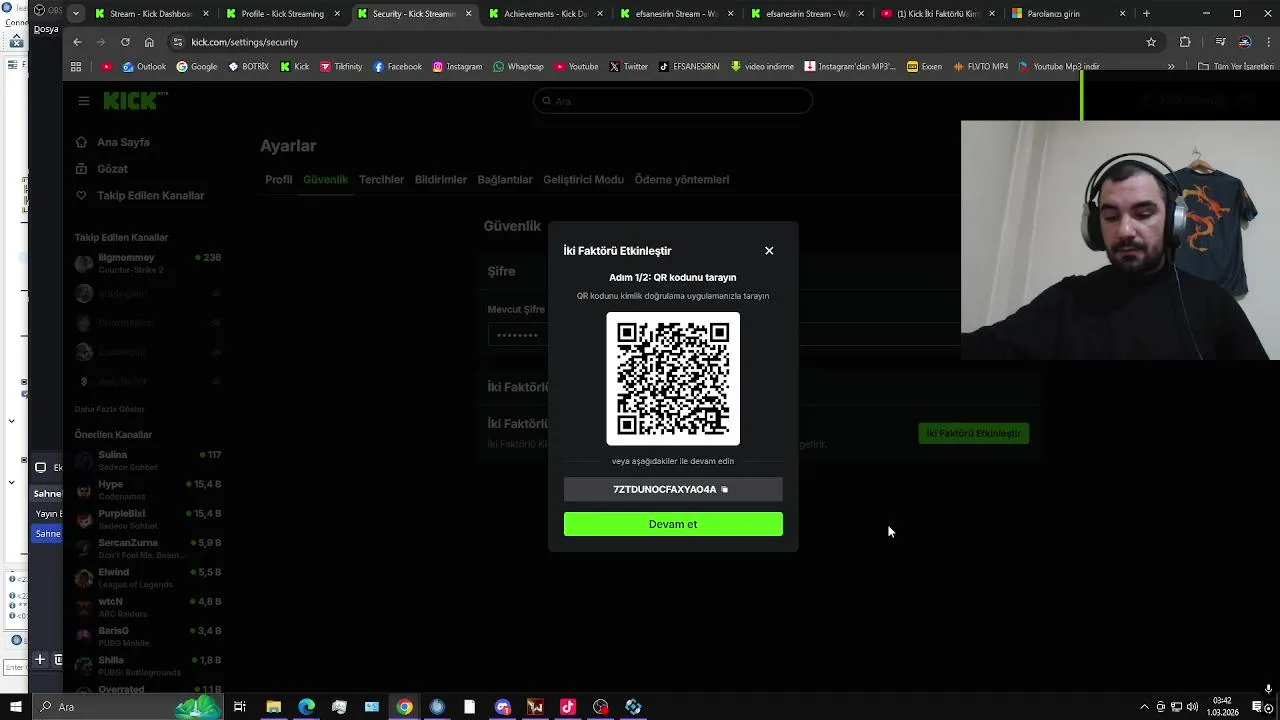Open the Windows Start menu
1280x720 pixels.
pyautogui.click(x=15, y=707)
